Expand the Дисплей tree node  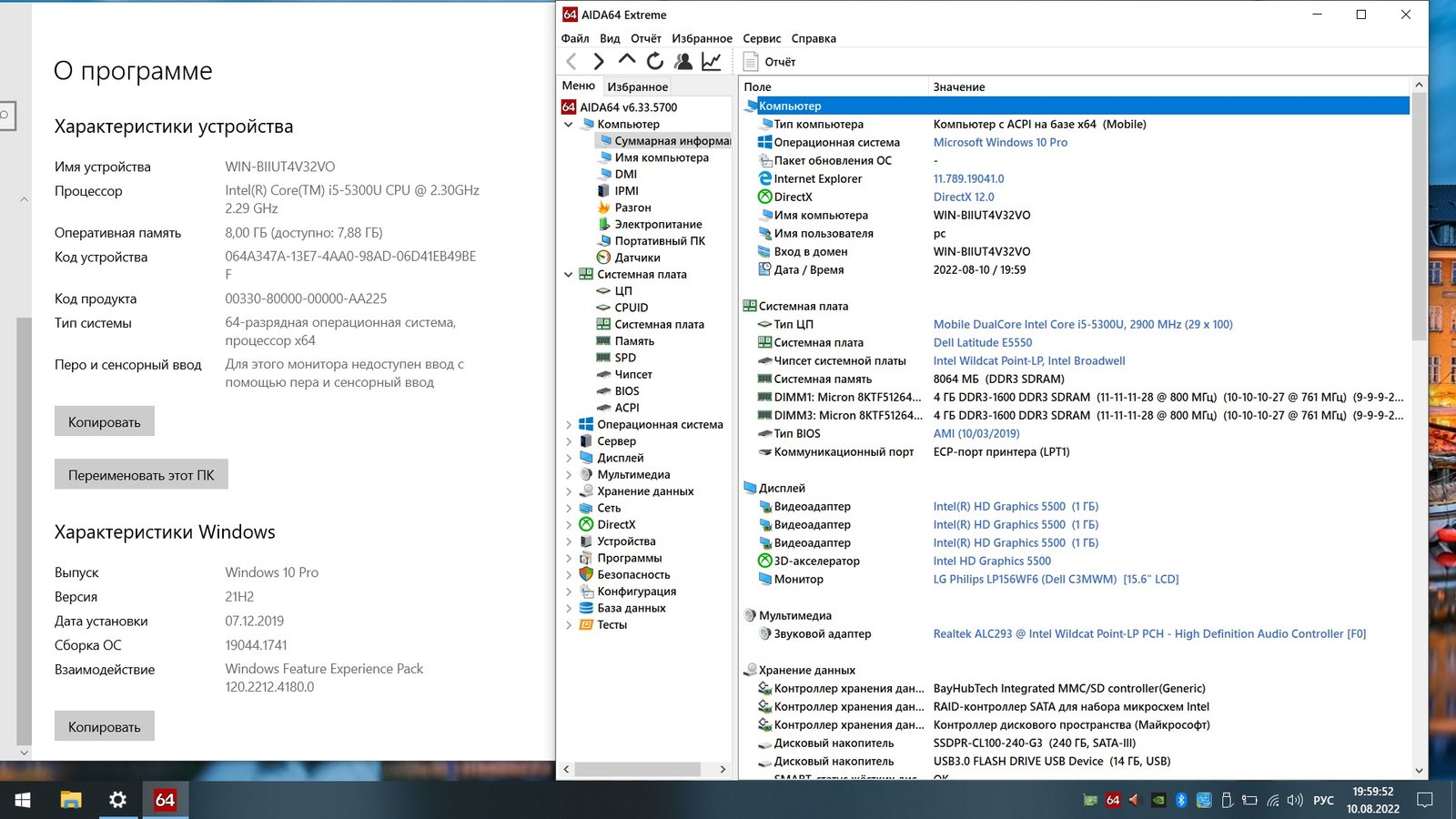point(569,458)
